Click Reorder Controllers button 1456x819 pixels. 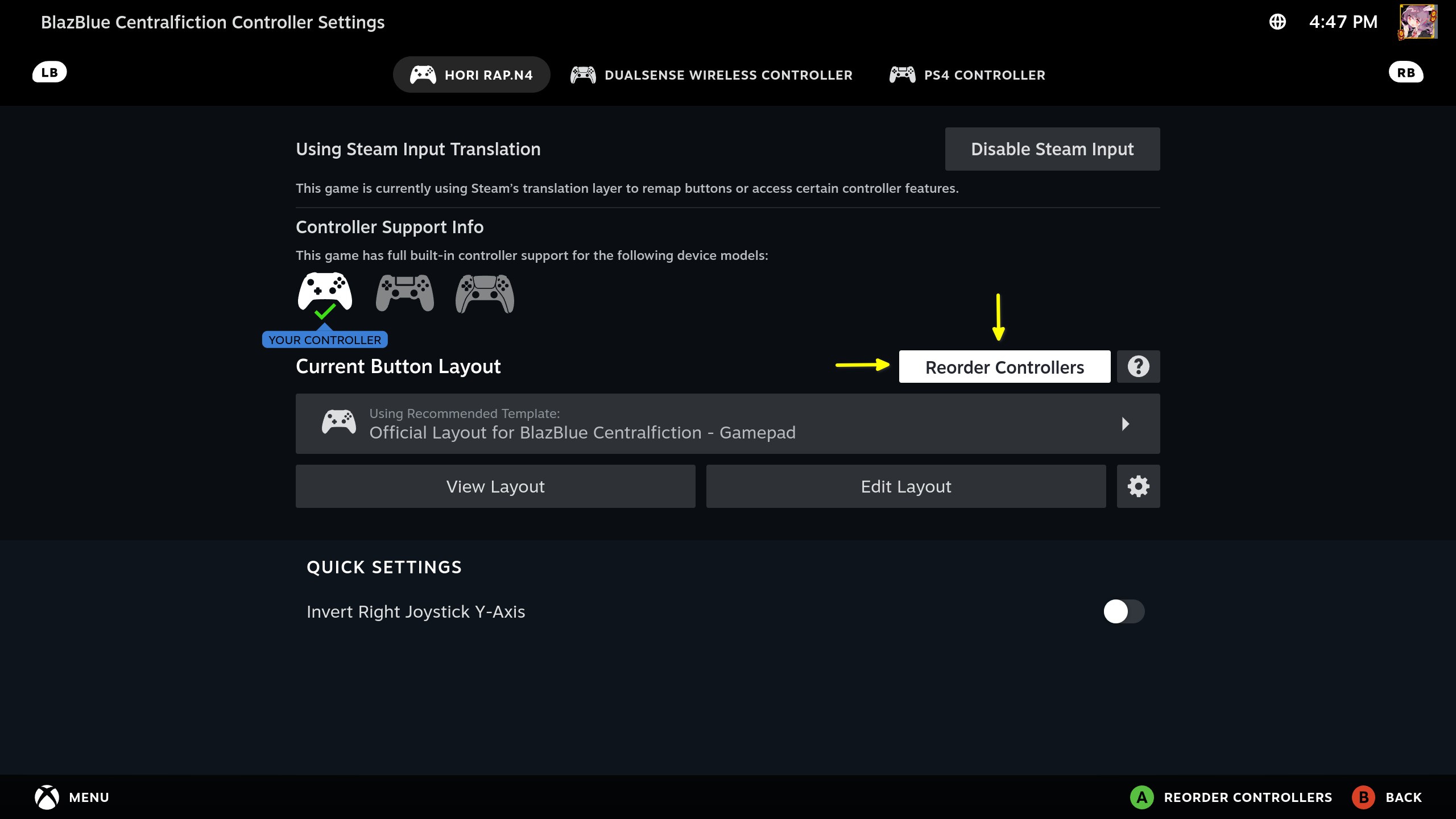tap(1004, 367)
